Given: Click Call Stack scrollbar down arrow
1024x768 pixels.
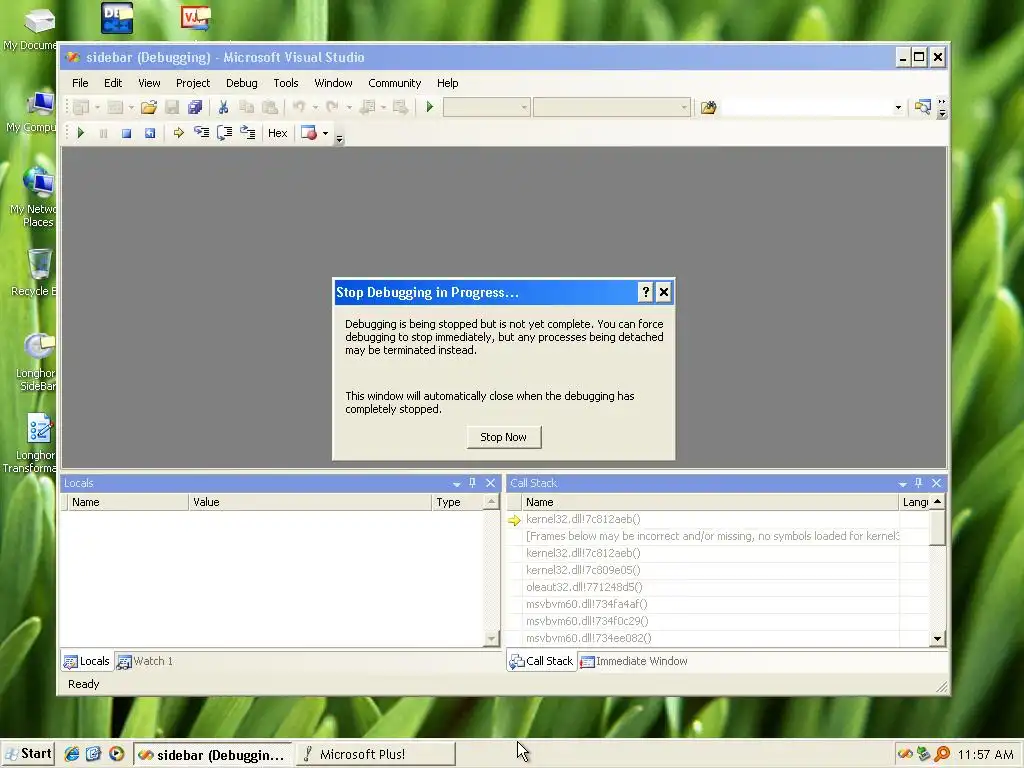Looking at the screenshot, I should 937,639.
